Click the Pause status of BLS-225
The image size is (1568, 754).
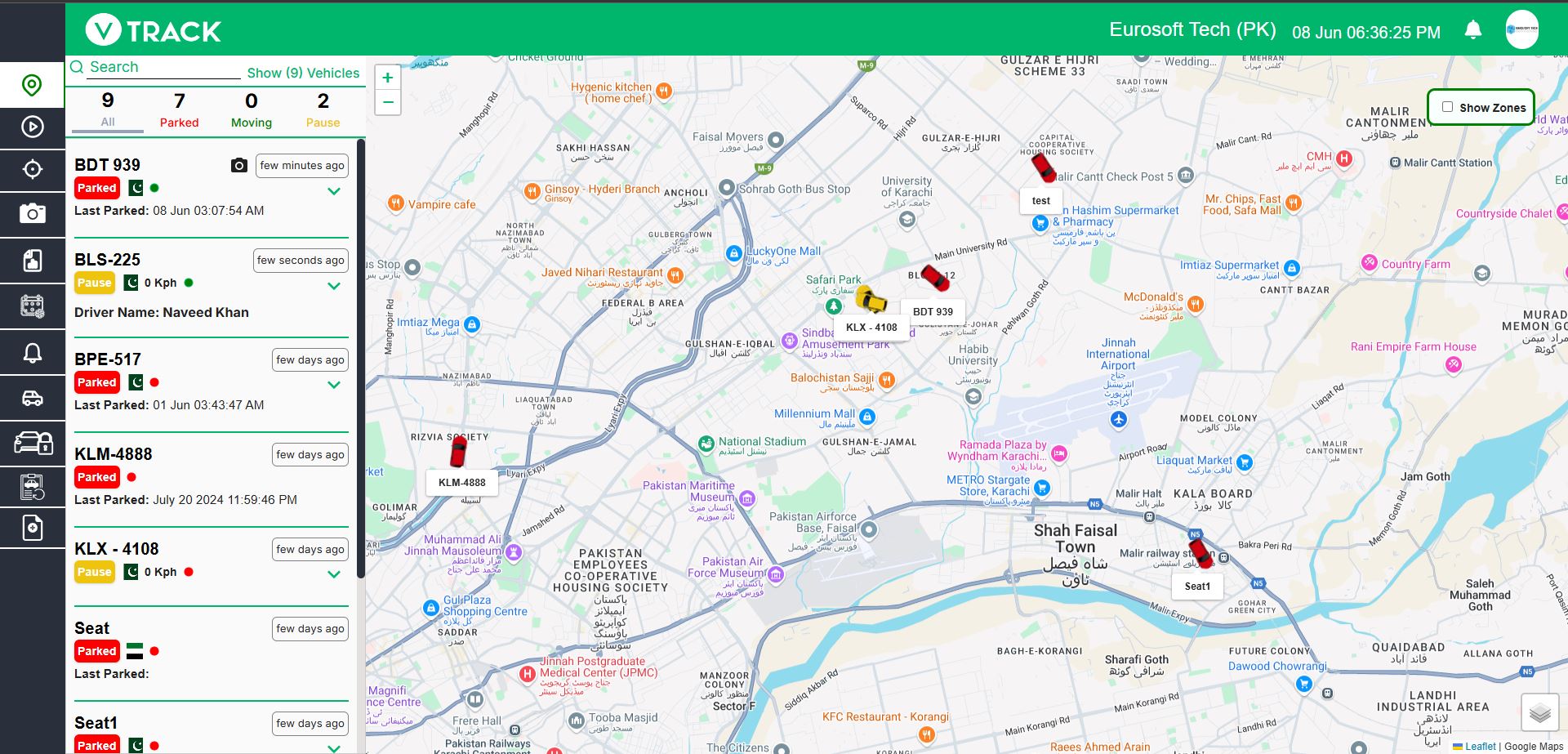pyautogui.click(x=95, y=283)
